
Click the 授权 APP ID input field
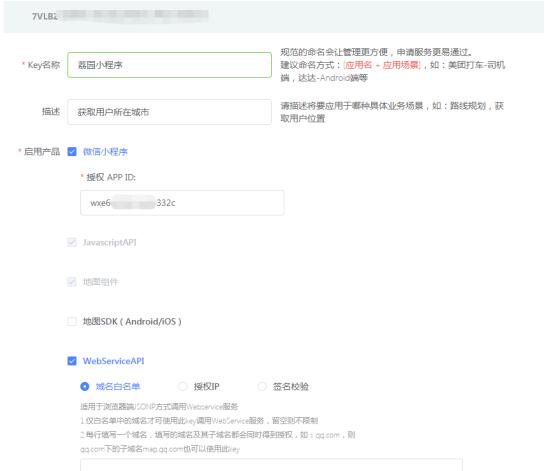pyautogui.click(x=182, y=203)
